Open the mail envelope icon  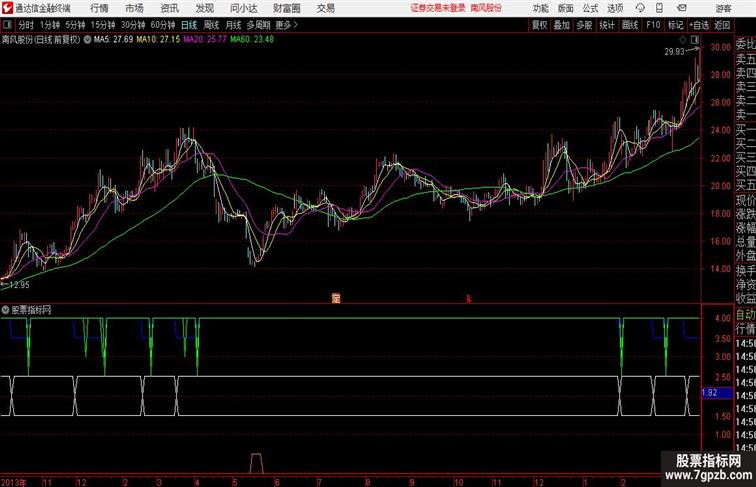pyautogui.click(x=682, y=8)
